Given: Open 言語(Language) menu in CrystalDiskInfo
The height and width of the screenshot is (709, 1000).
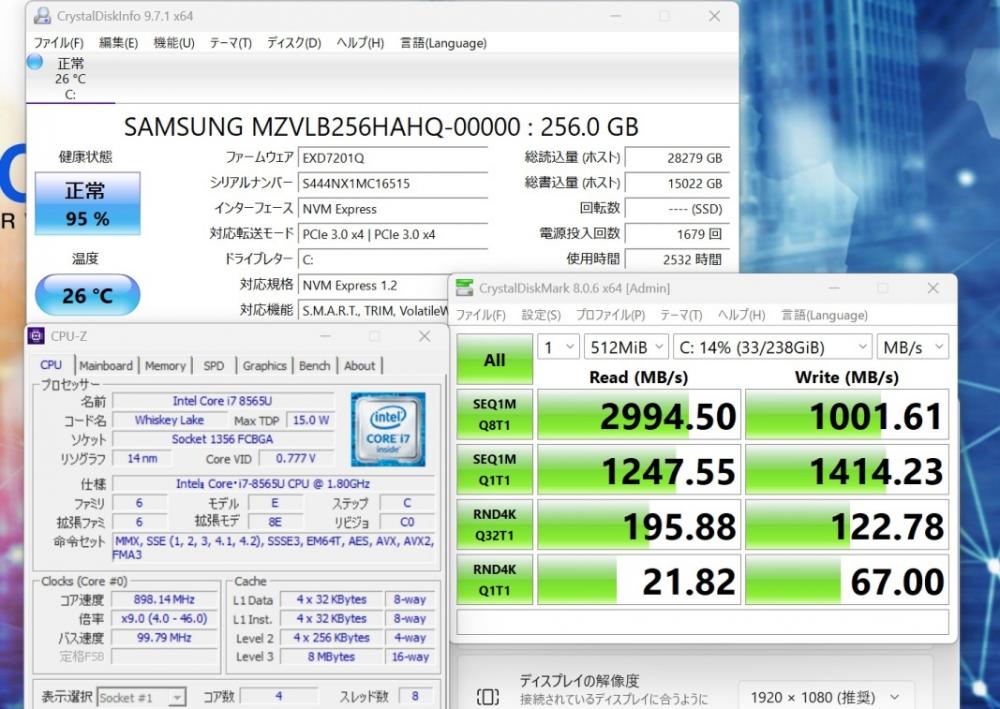Looking at the screenshot, I should pyautogui.click(x=443, y=43).
